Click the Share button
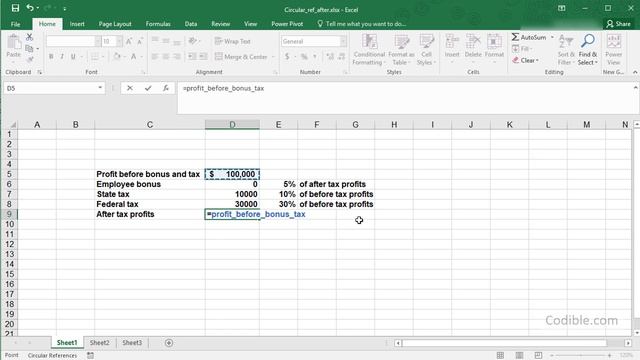 pos(618,24)
